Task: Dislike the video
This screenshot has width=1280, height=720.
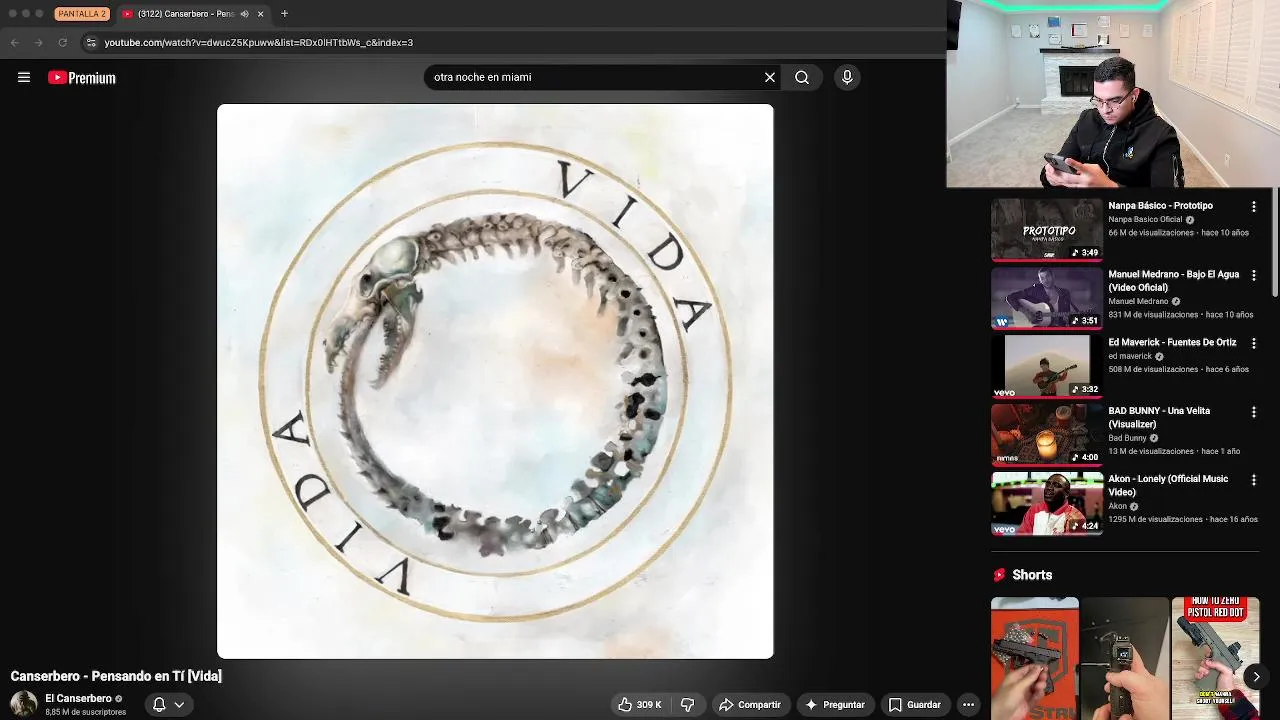Action: point(687,705)
